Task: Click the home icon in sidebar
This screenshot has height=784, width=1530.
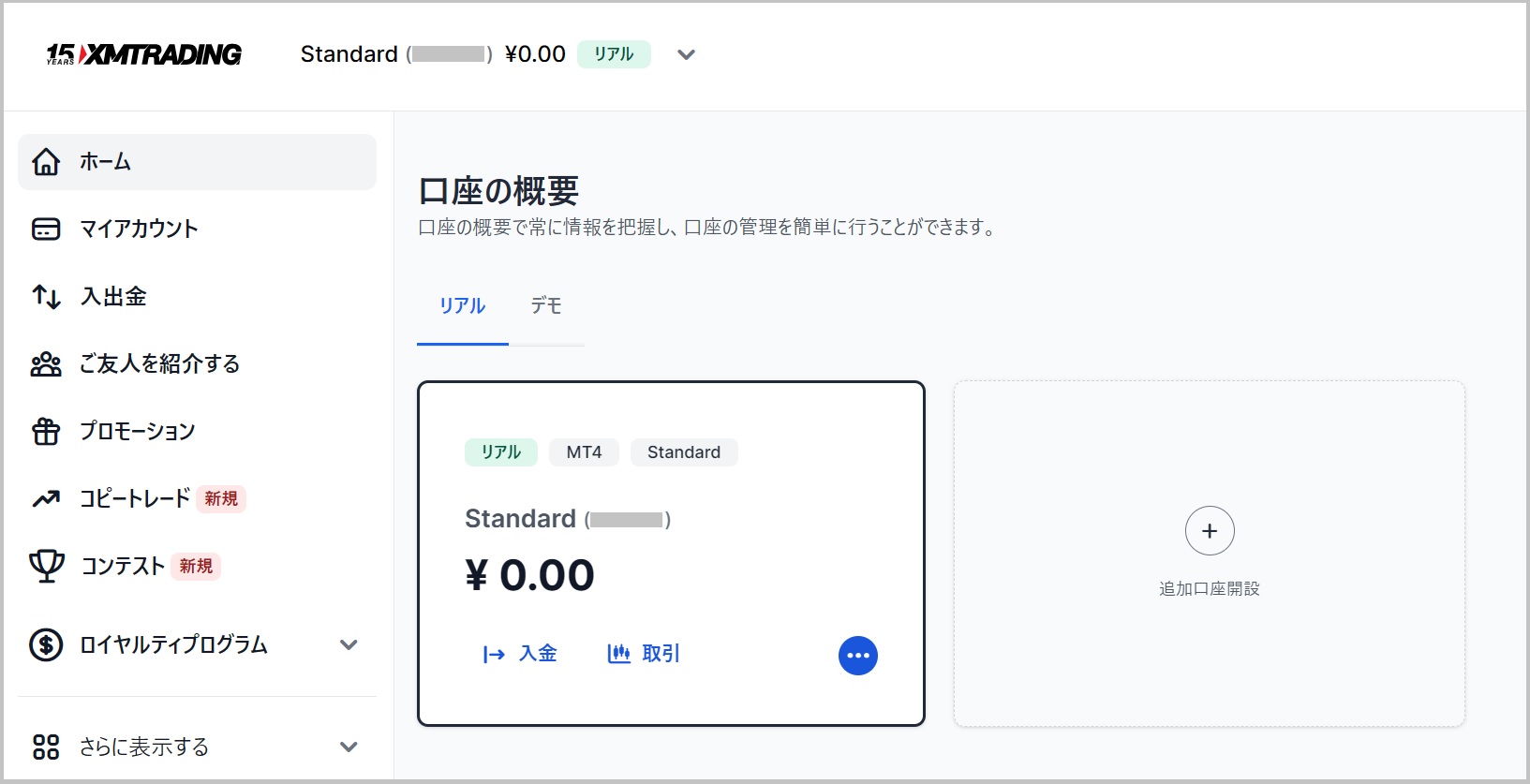Action: click(46, 162)
